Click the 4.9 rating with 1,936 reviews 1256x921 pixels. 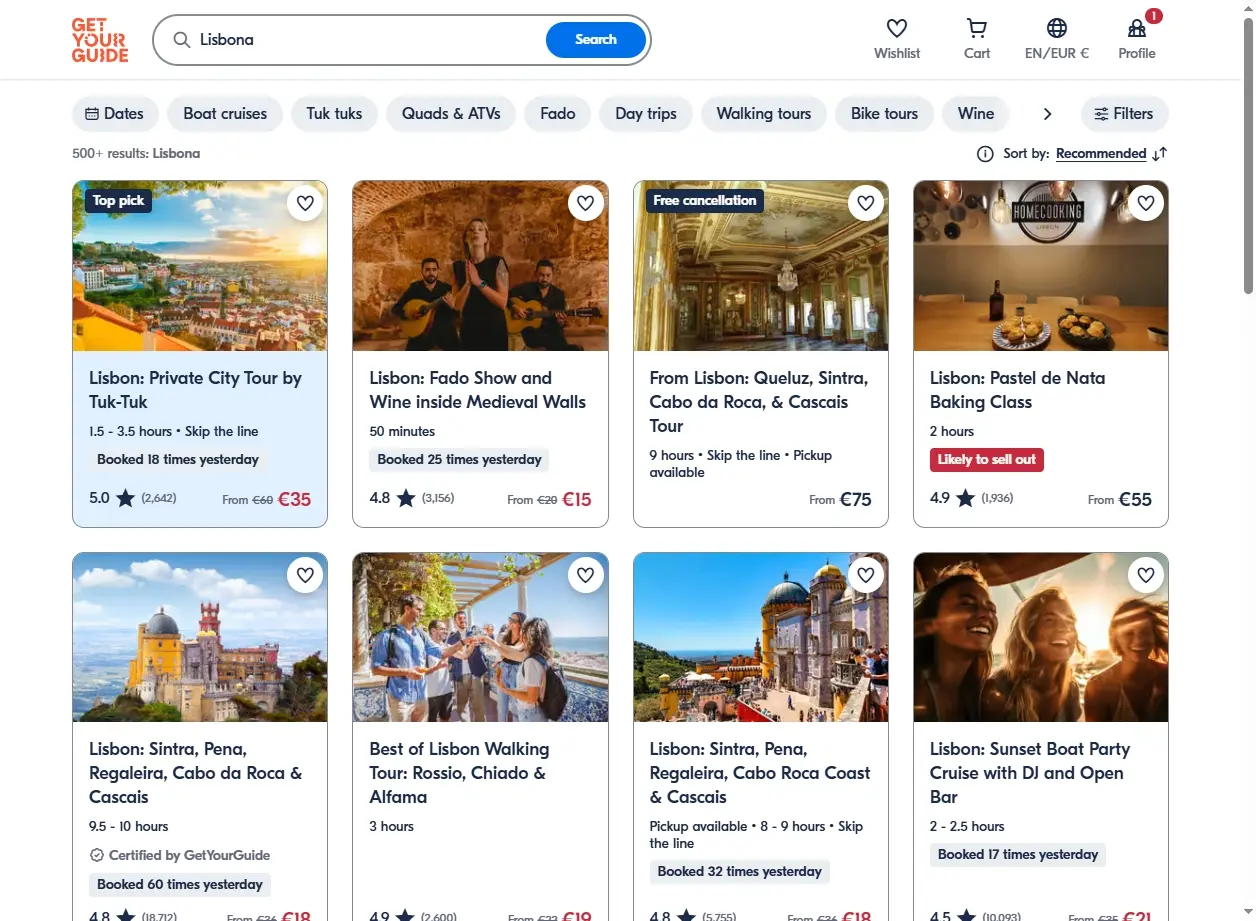(972, 498)
